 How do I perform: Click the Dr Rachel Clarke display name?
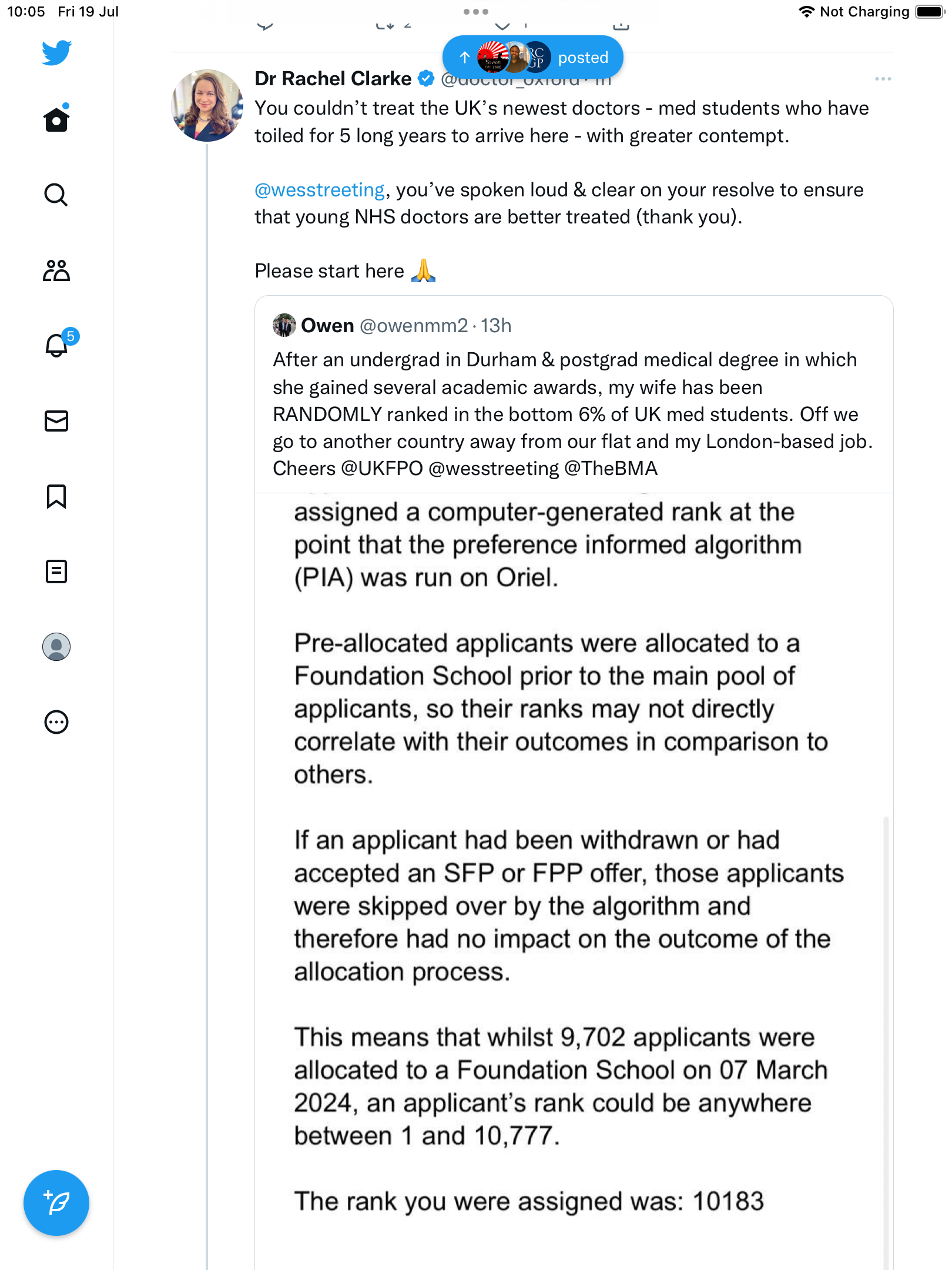coord(333,79)
